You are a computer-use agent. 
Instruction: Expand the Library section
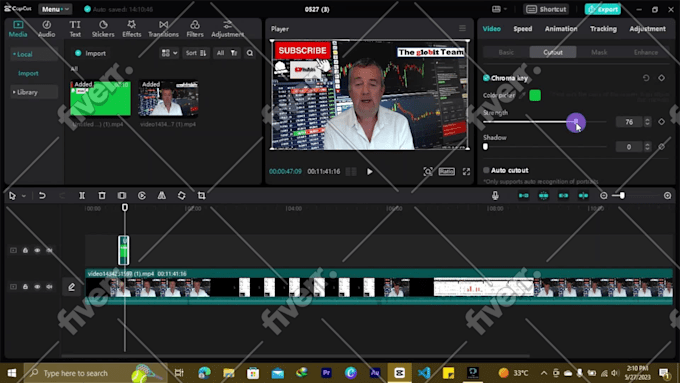34,92
